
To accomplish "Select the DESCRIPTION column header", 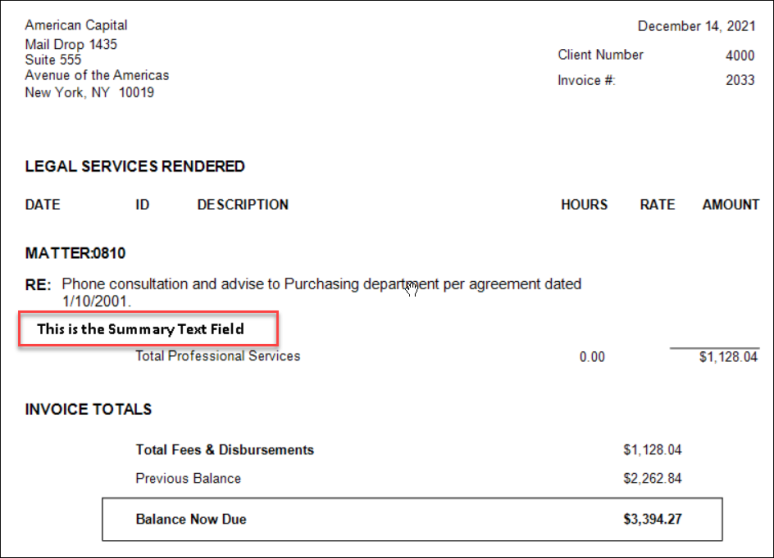I will pyautogui.click(x=243, y=205).
